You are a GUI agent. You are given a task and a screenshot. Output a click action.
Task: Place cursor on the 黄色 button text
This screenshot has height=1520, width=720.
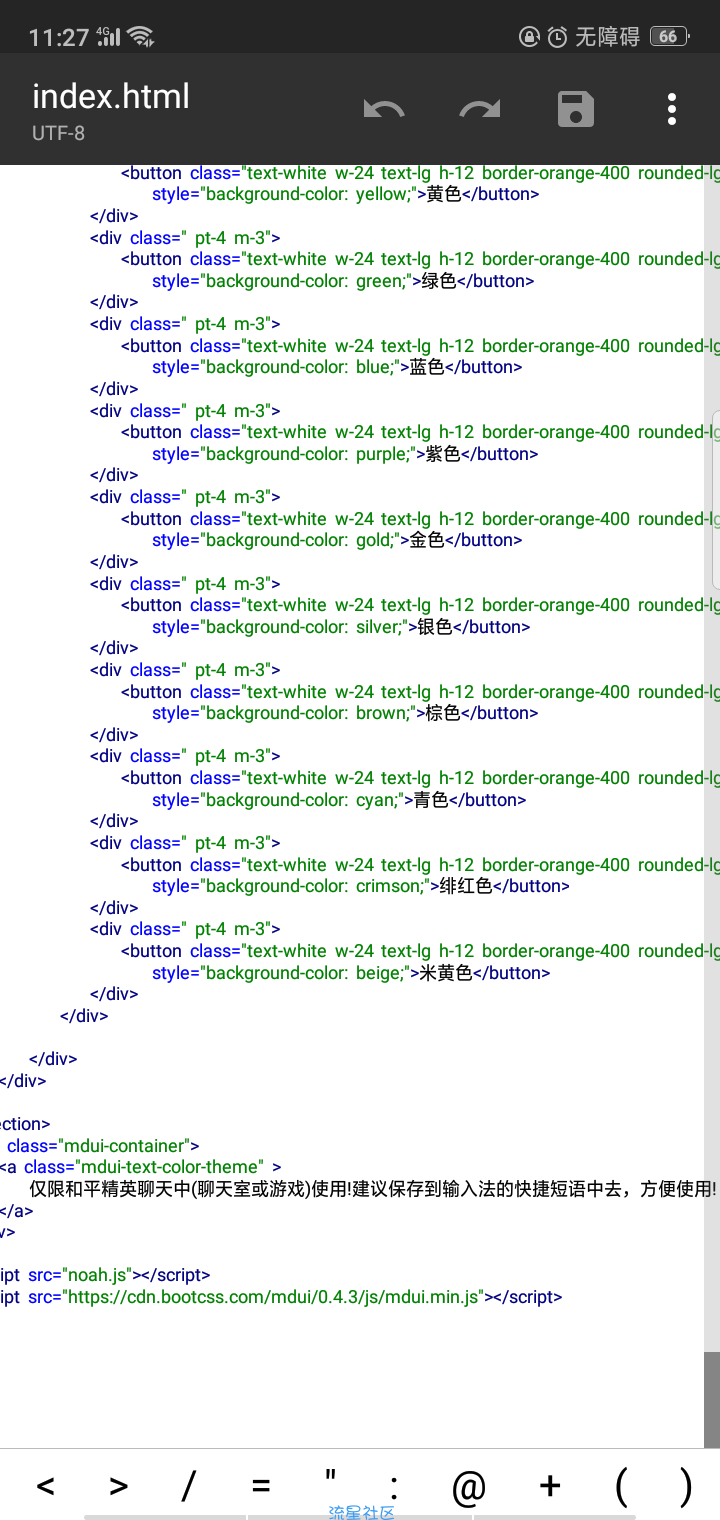443,195
